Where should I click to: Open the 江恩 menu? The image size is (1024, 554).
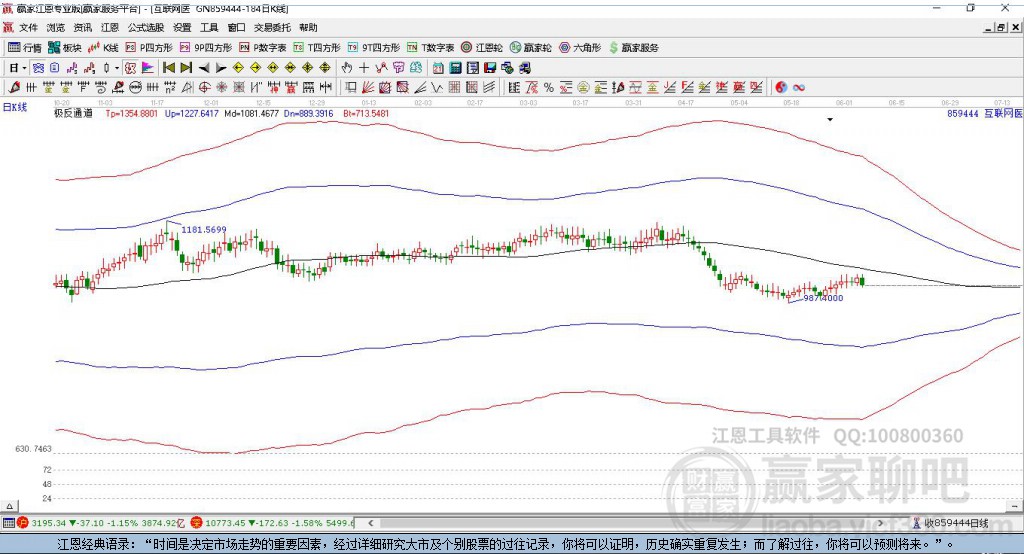point(110,27)
